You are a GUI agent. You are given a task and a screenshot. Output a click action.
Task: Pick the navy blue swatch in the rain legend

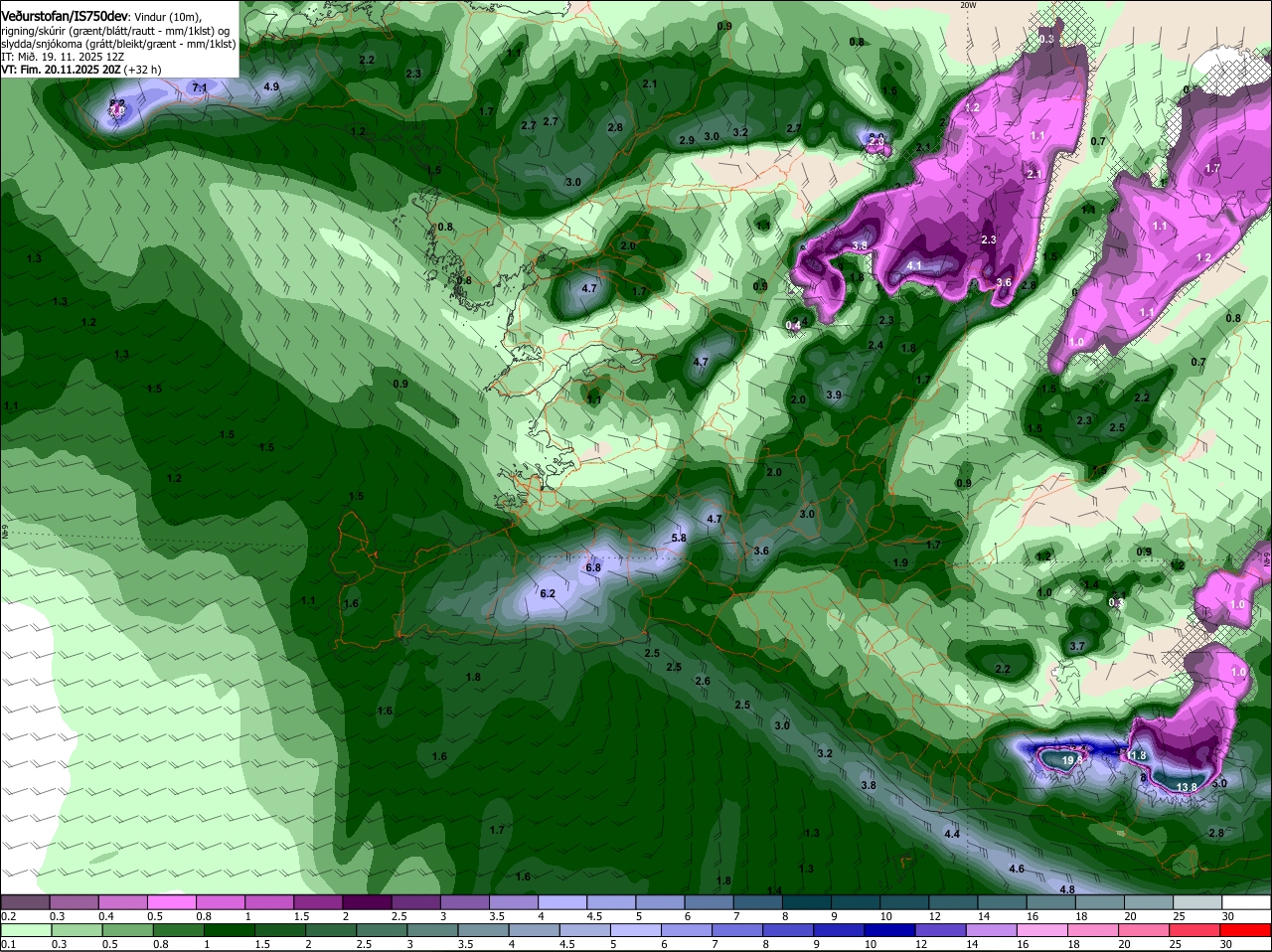(x=889, y=930)
